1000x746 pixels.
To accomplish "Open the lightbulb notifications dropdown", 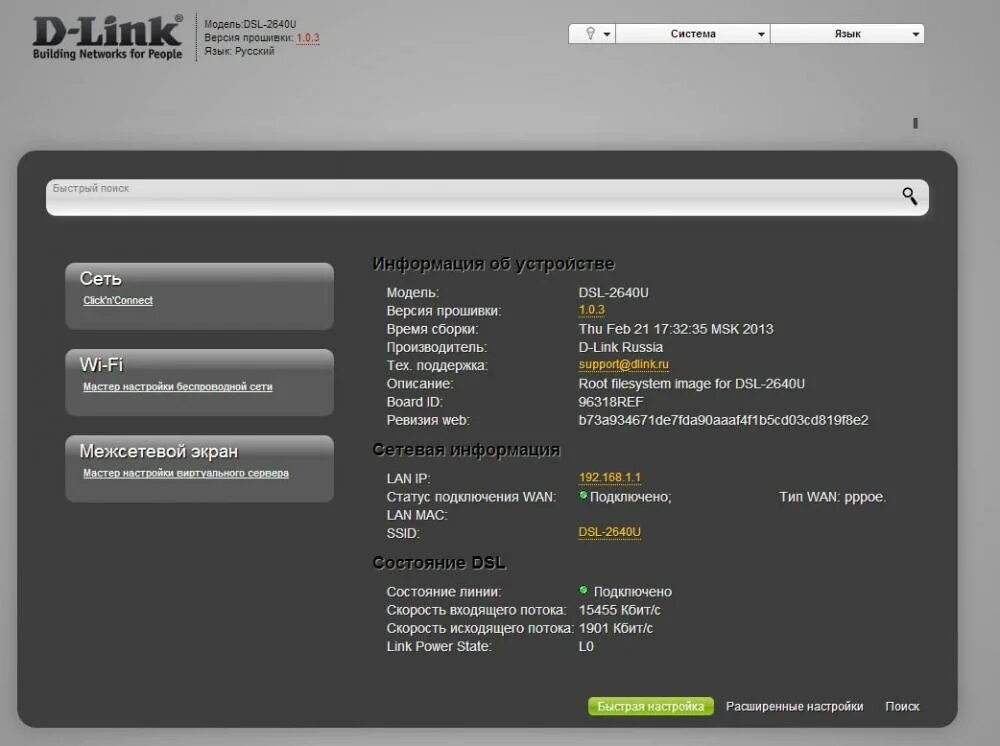I will point(592,34).
